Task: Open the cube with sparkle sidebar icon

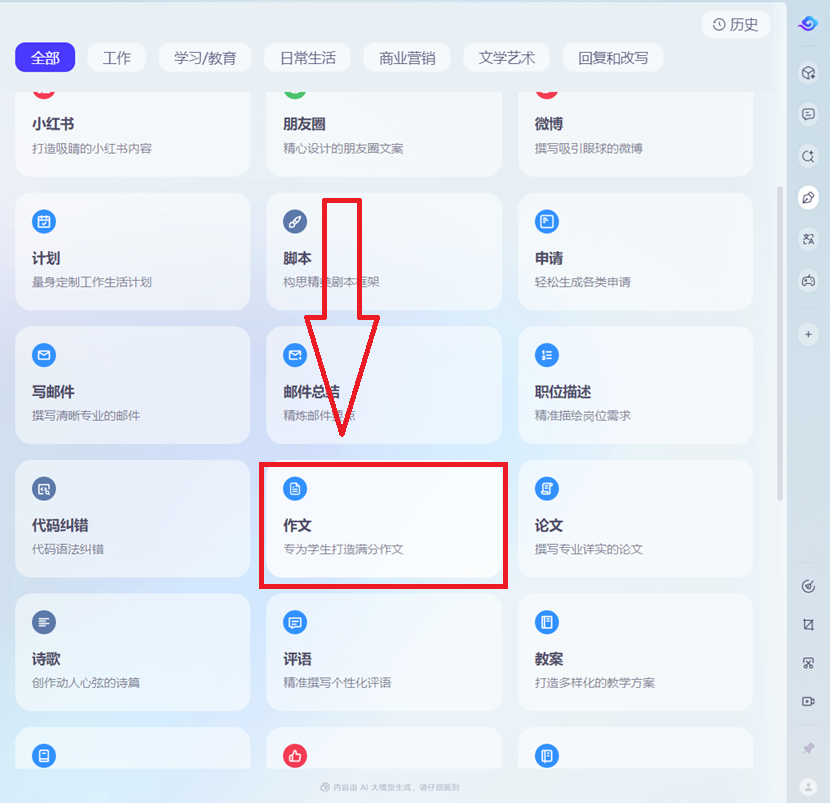Action: [808, 73]
